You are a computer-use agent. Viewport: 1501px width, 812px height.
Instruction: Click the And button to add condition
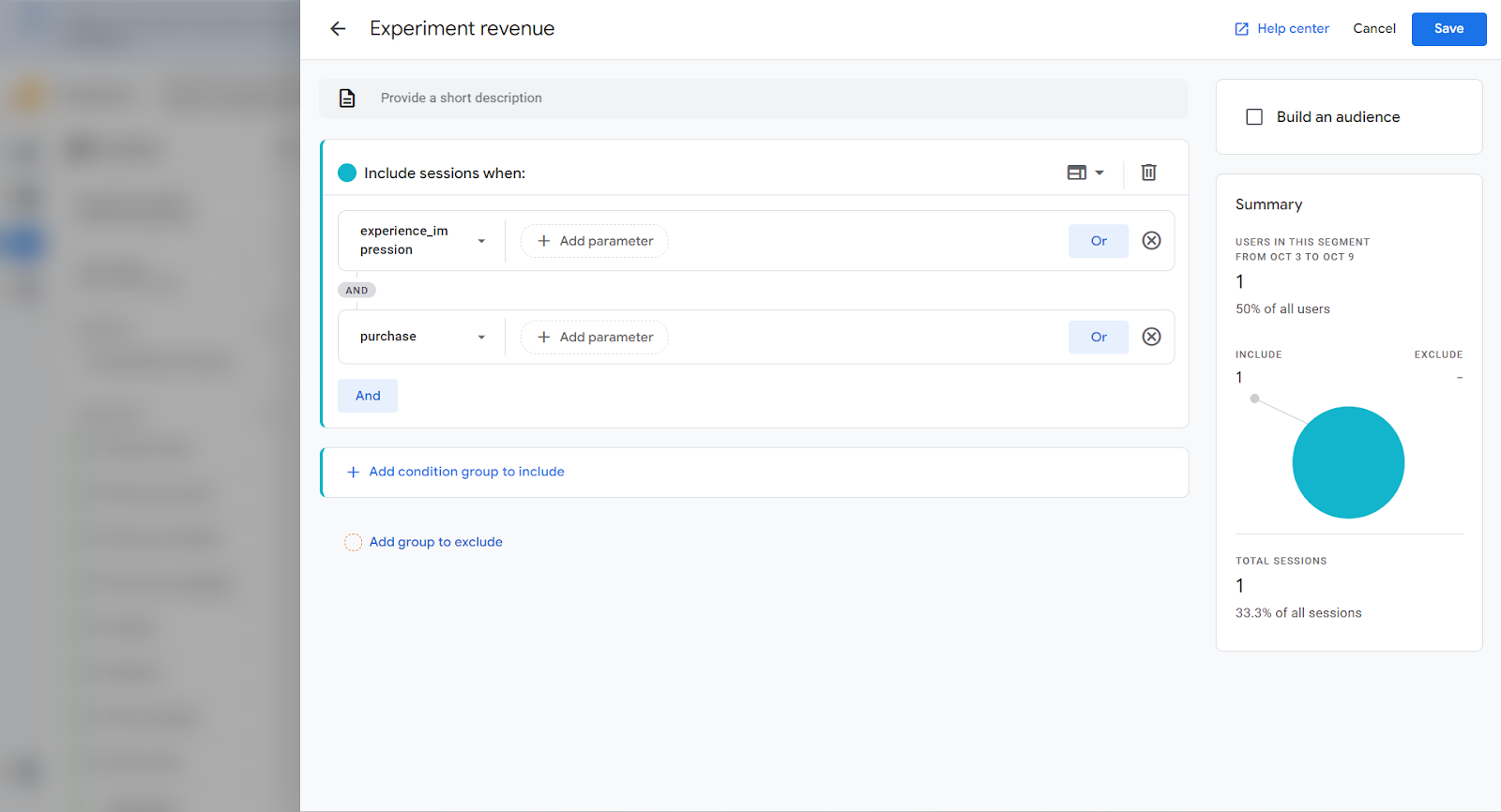point(368,396)
